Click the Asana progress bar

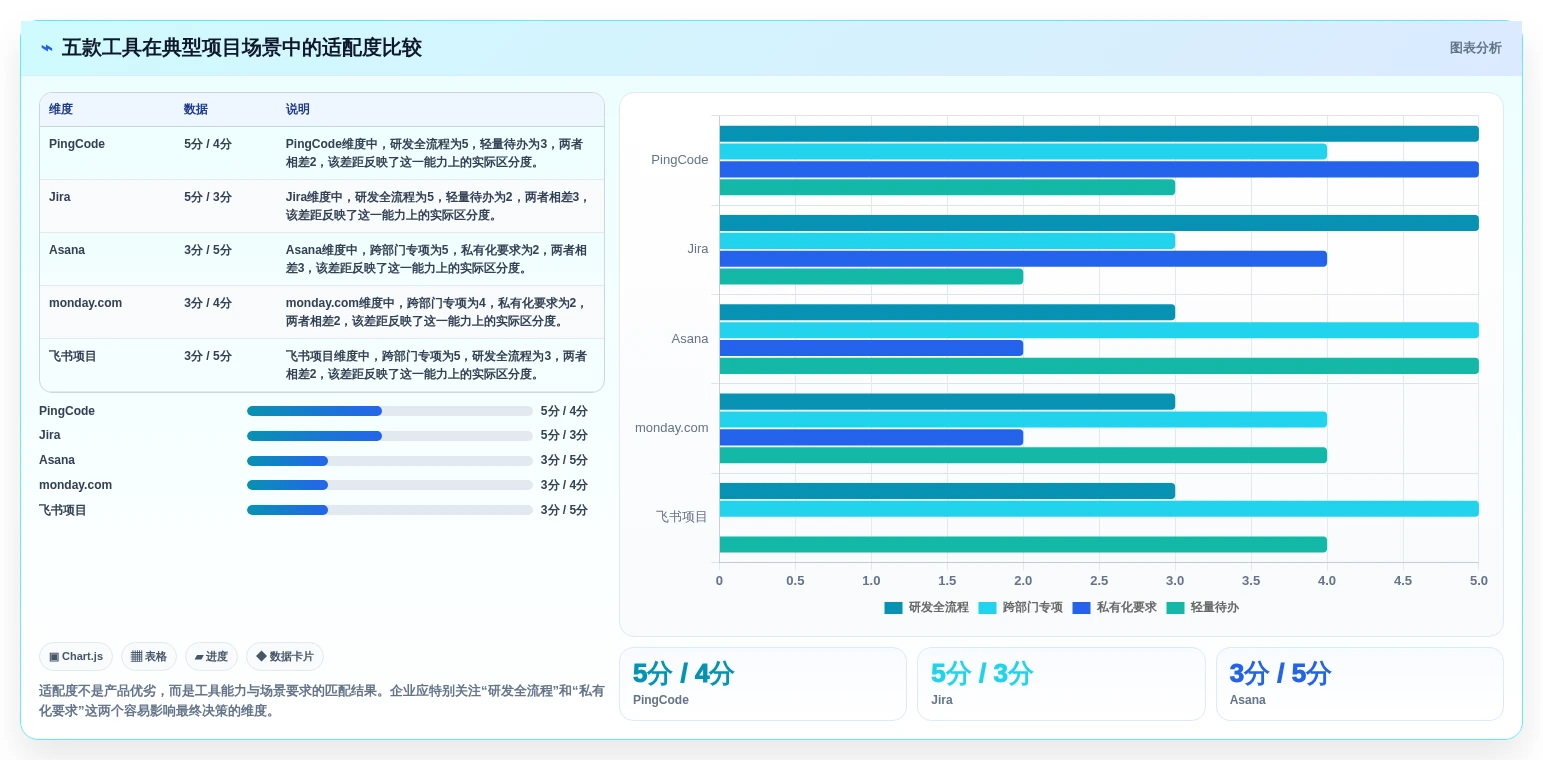tap(390, 461)
